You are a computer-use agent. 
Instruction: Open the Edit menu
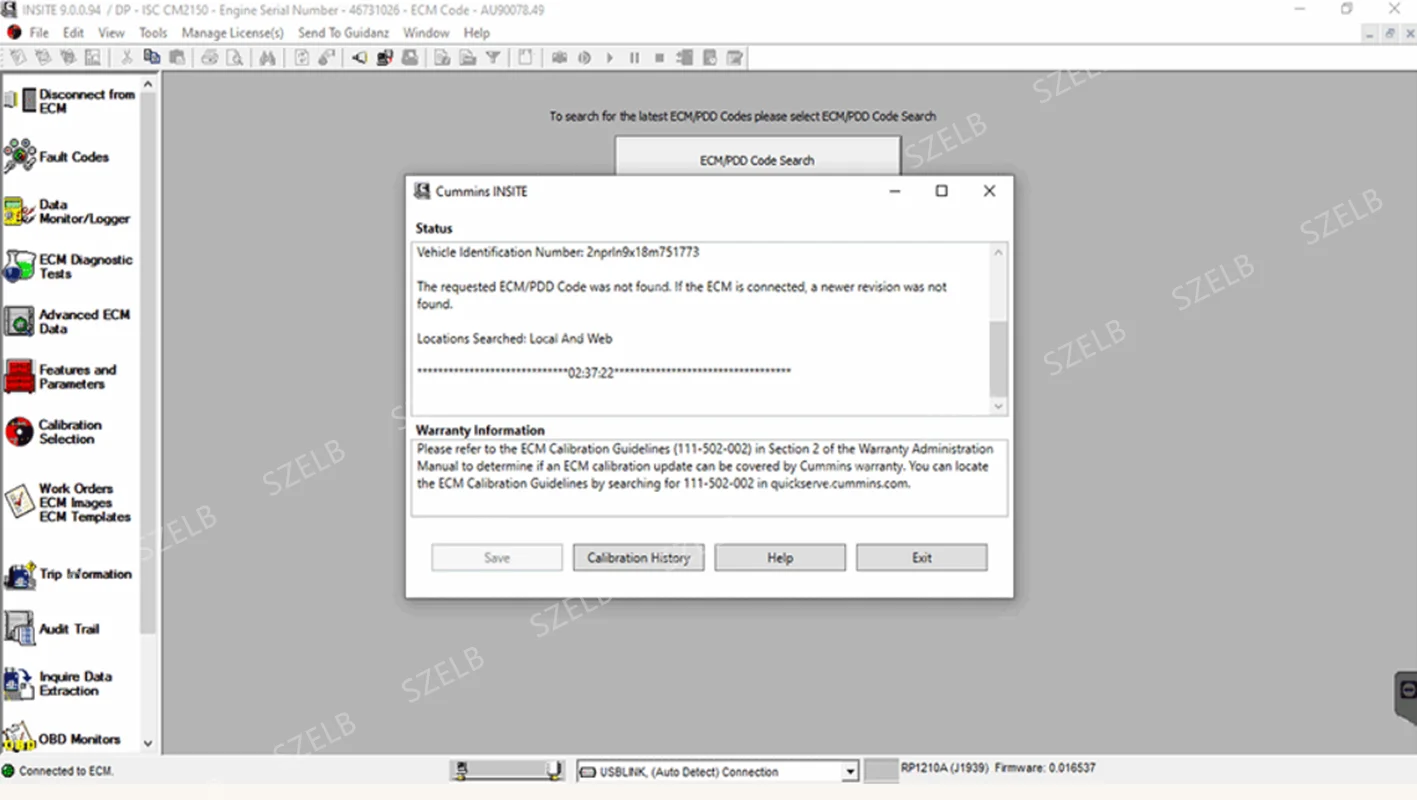73,33
